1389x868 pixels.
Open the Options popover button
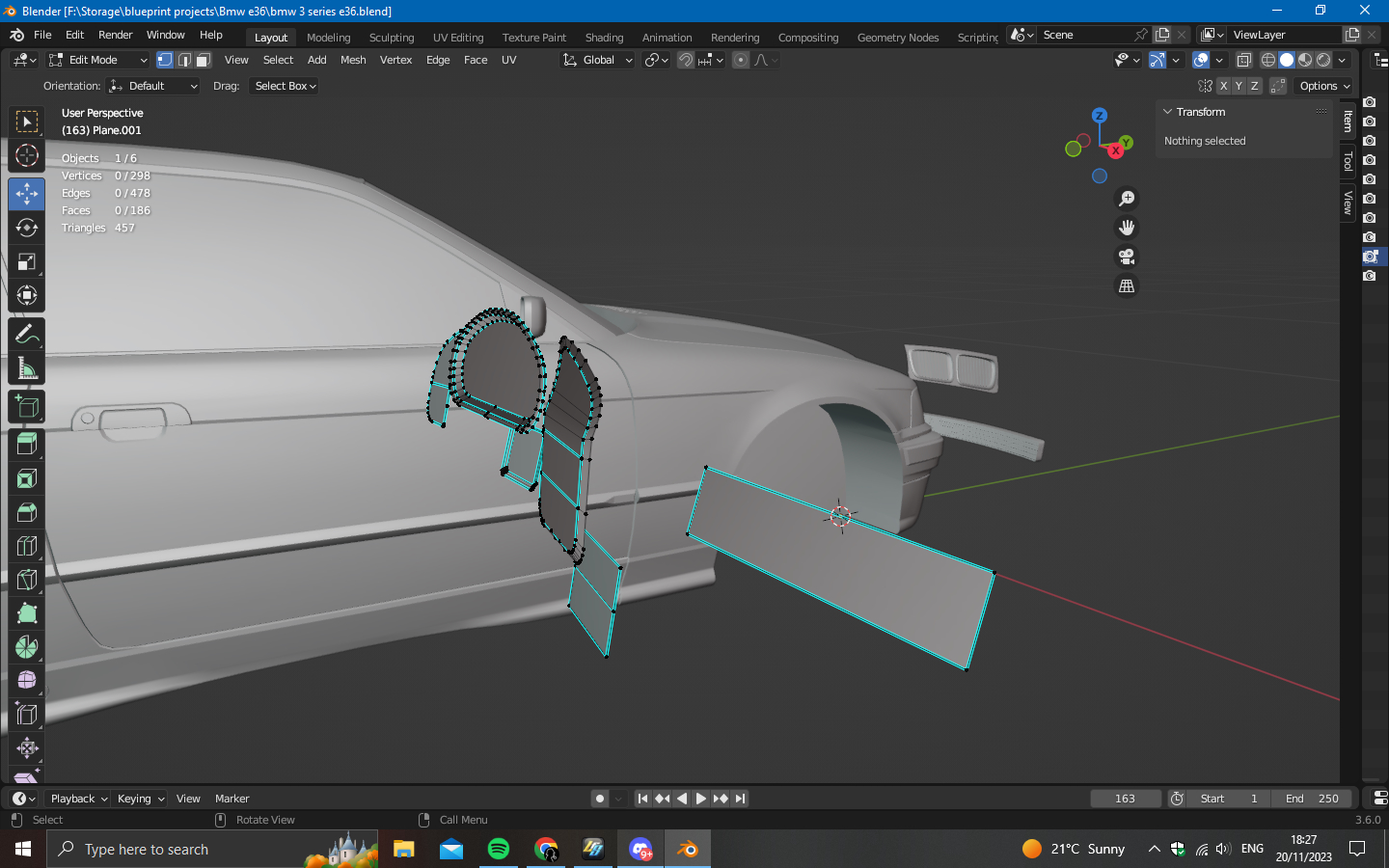[x=1324, y=86]
